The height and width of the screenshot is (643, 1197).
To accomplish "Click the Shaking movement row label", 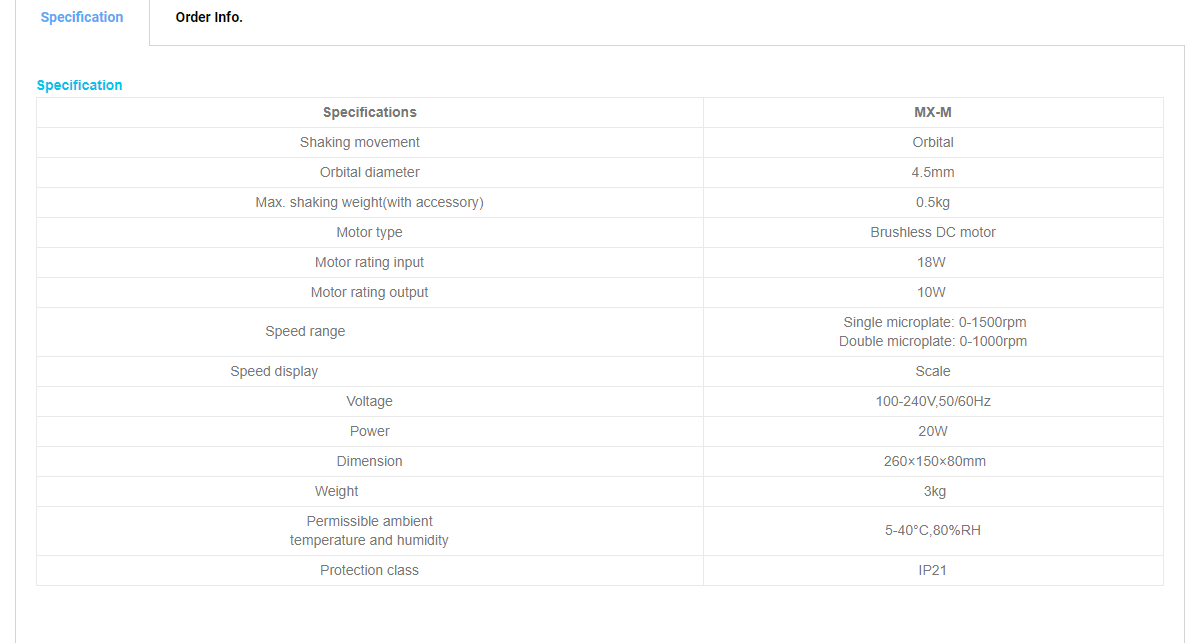I will pos(360,142).
